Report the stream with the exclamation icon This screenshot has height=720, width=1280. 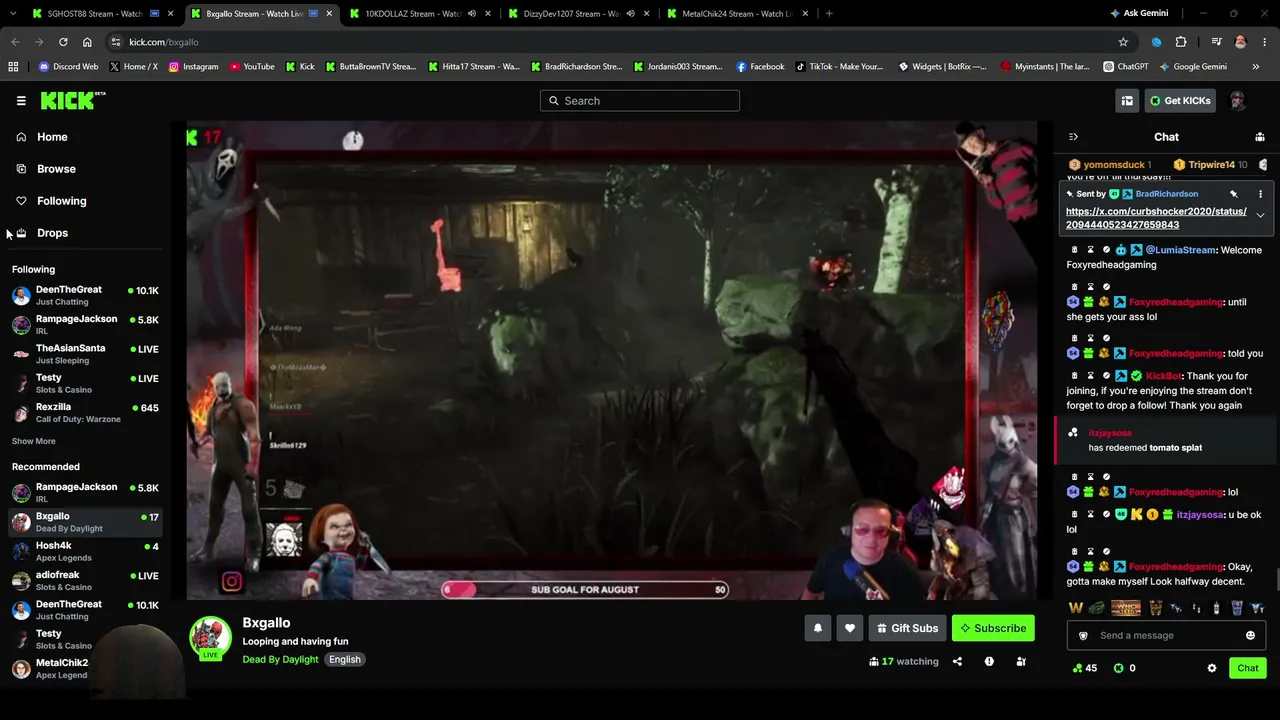[989, 661]
